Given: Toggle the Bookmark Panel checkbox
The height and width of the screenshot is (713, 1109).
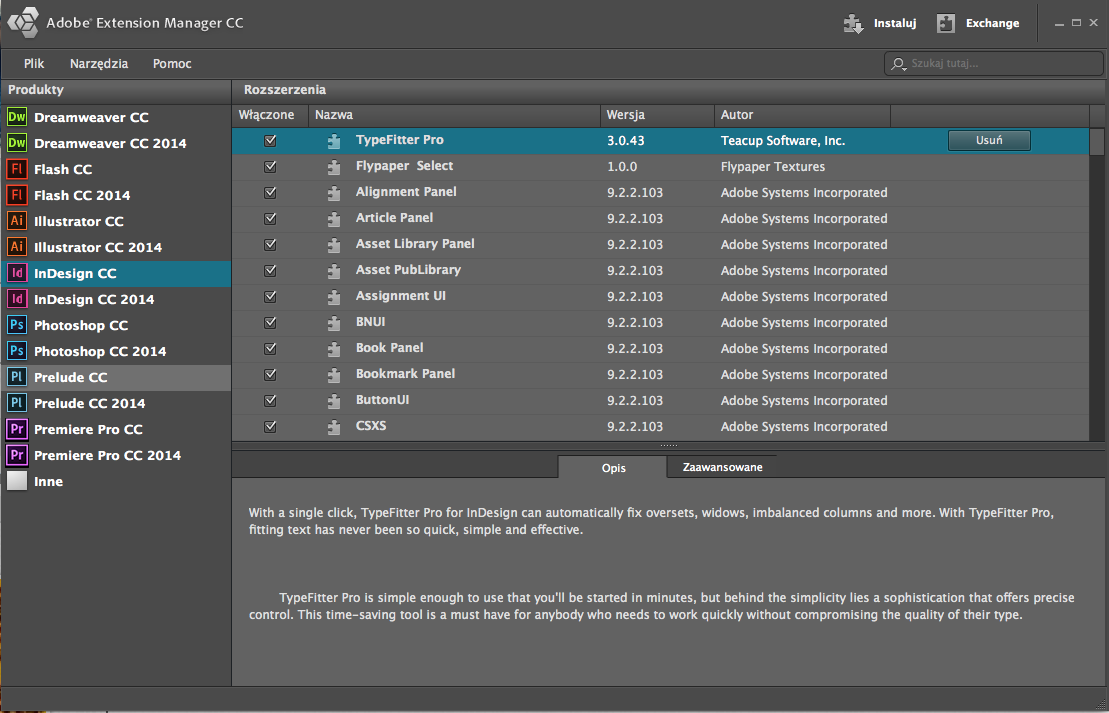Looking at the screenshot, I should [x=270, y=375].
